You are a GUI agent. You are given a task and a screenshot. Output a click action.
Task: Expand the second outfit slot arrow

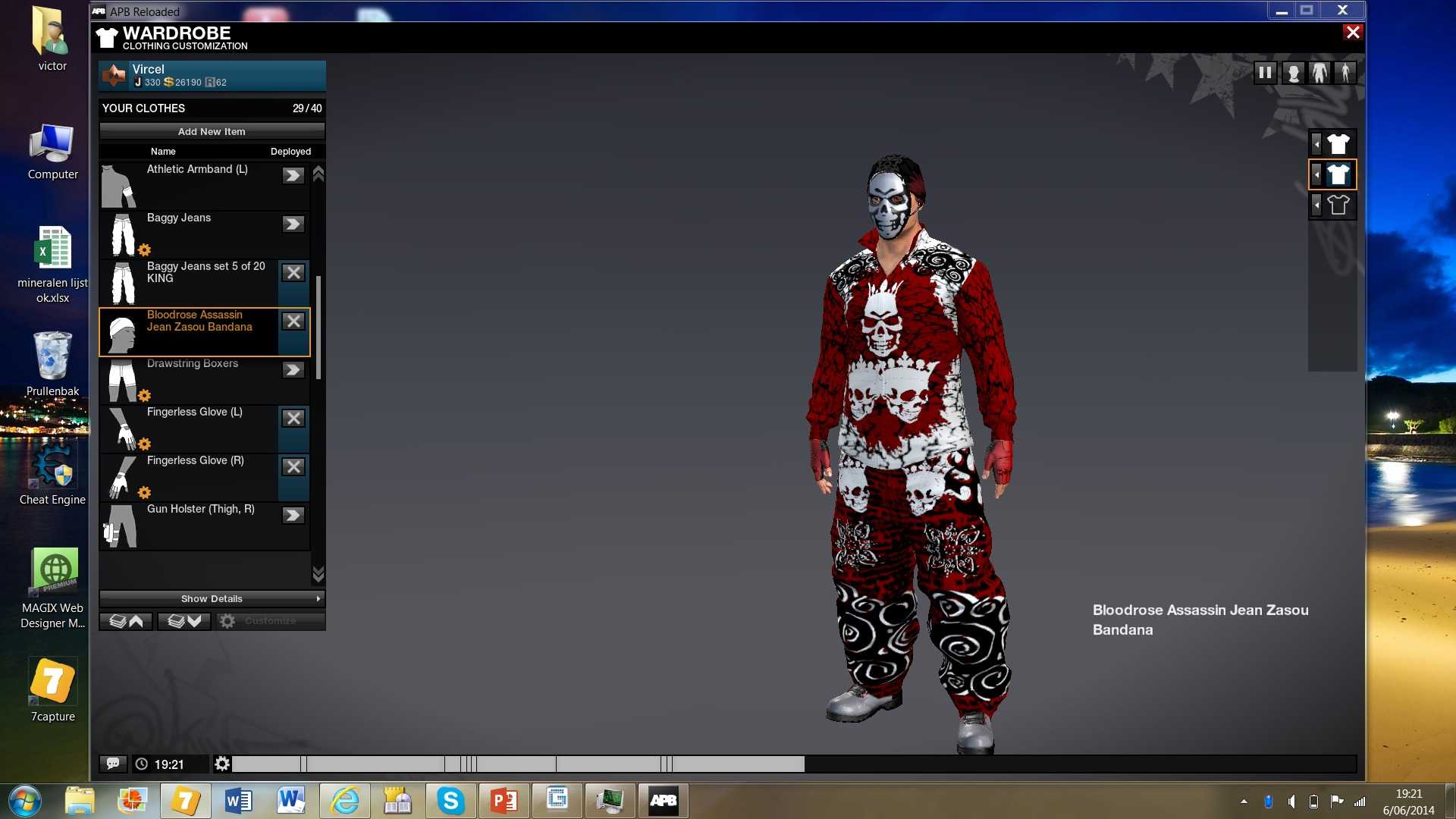(1316, 174)
